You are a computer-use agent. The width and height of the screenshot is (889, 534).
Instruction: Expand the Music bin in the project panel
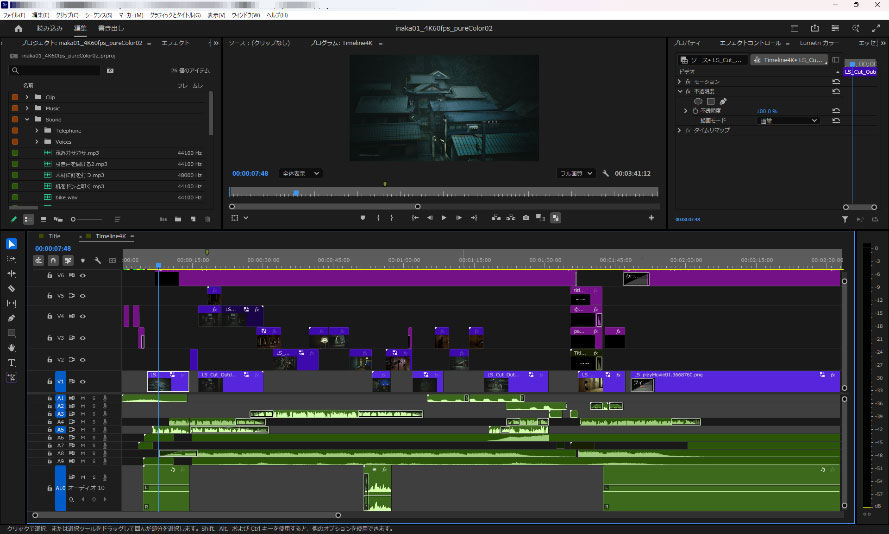[x=28, y=108]
